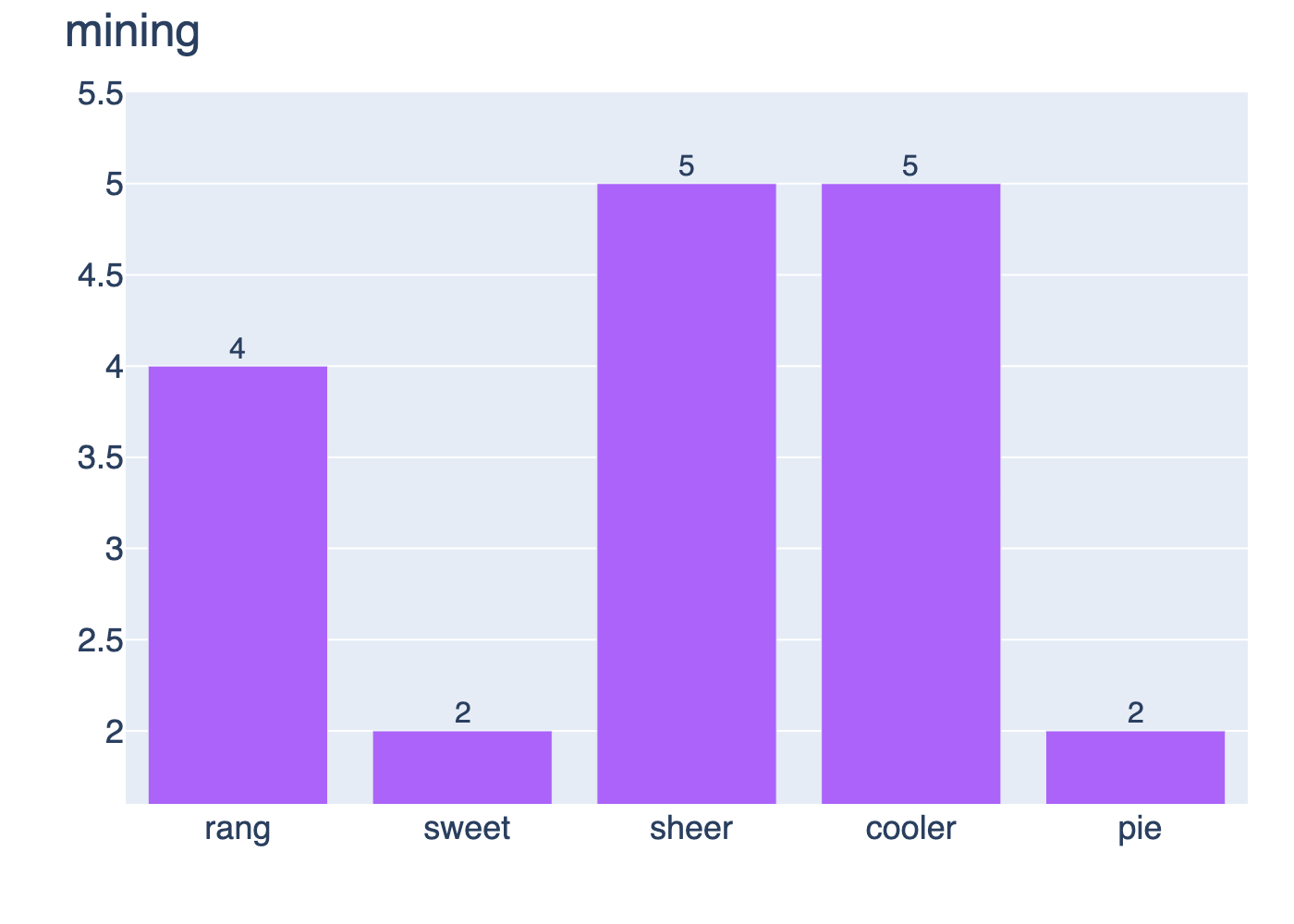1294x924 pixels.
Task: Select the 2.5 y-axis tick label
Action: 101,640
